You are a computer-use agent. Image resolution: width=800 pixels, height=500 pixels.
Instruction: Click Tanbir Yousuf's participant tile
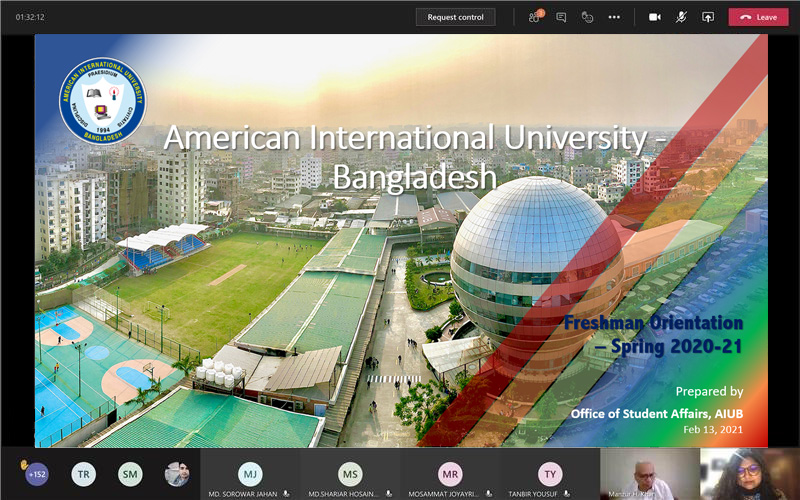(550, 474)
